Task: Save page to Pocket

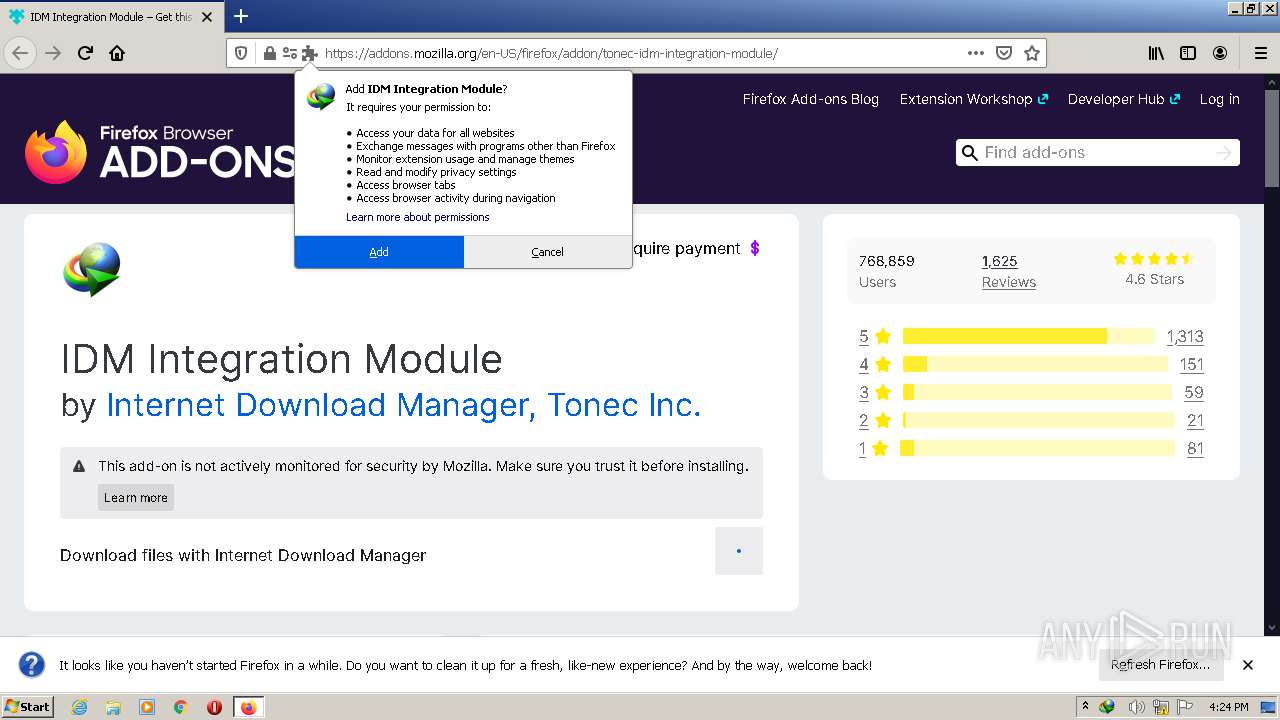Action: [1004, 53]
